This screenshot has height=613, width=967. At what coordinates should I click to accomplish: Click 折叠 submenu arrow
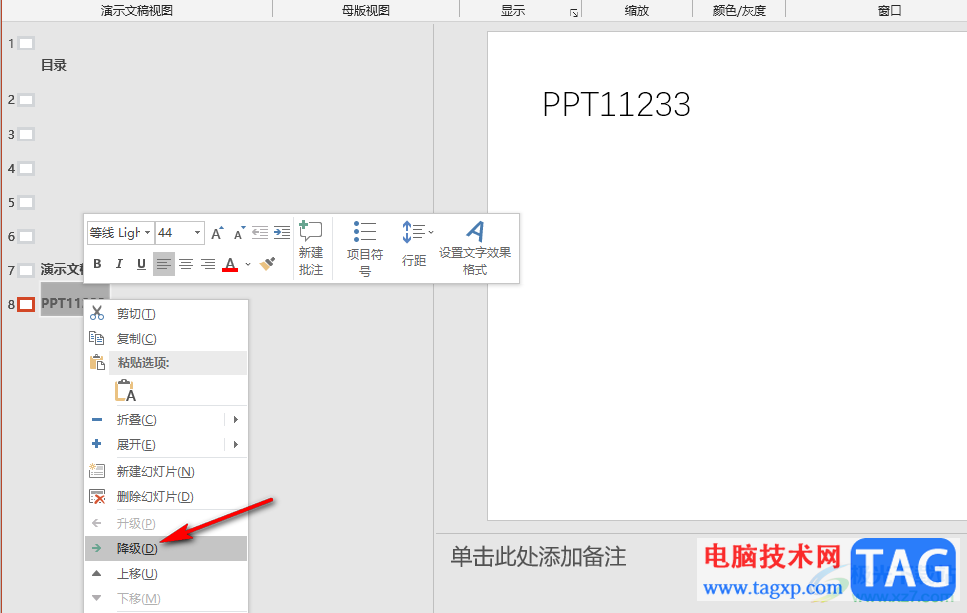click(236, 420)
